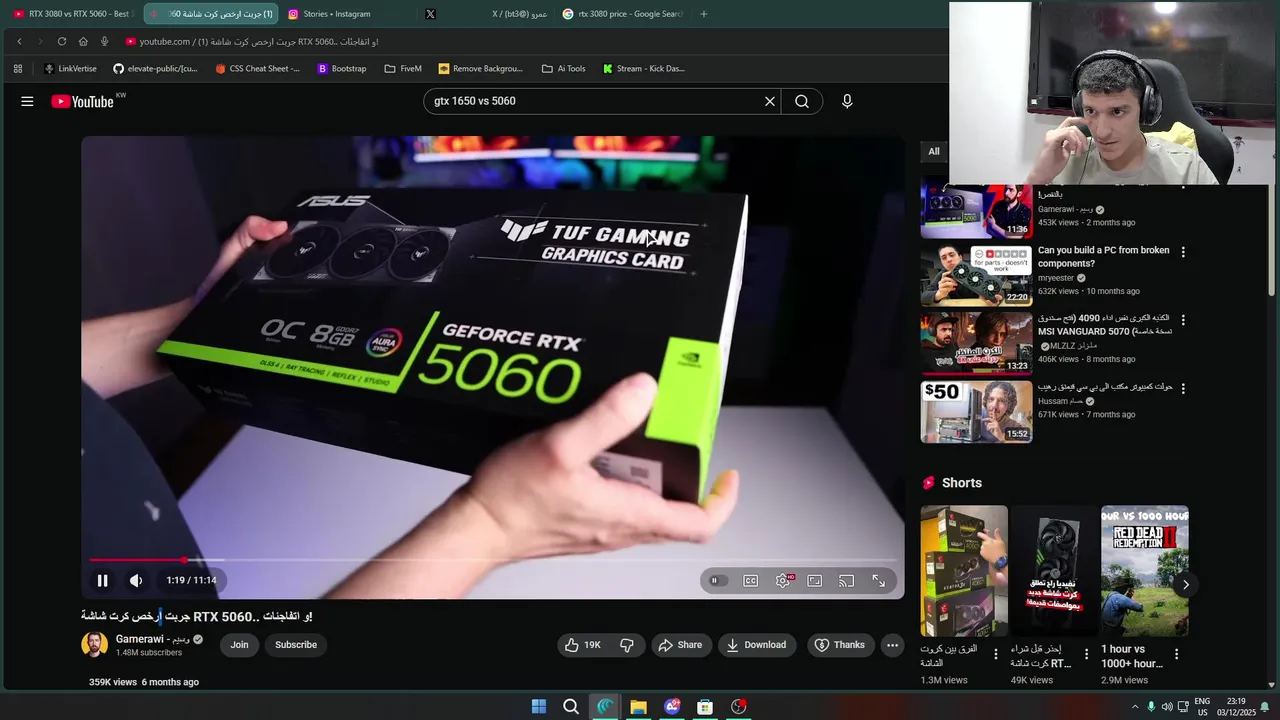
Task: Open the CSS Cheat Sheet bookmark
Action: [258, 69]
